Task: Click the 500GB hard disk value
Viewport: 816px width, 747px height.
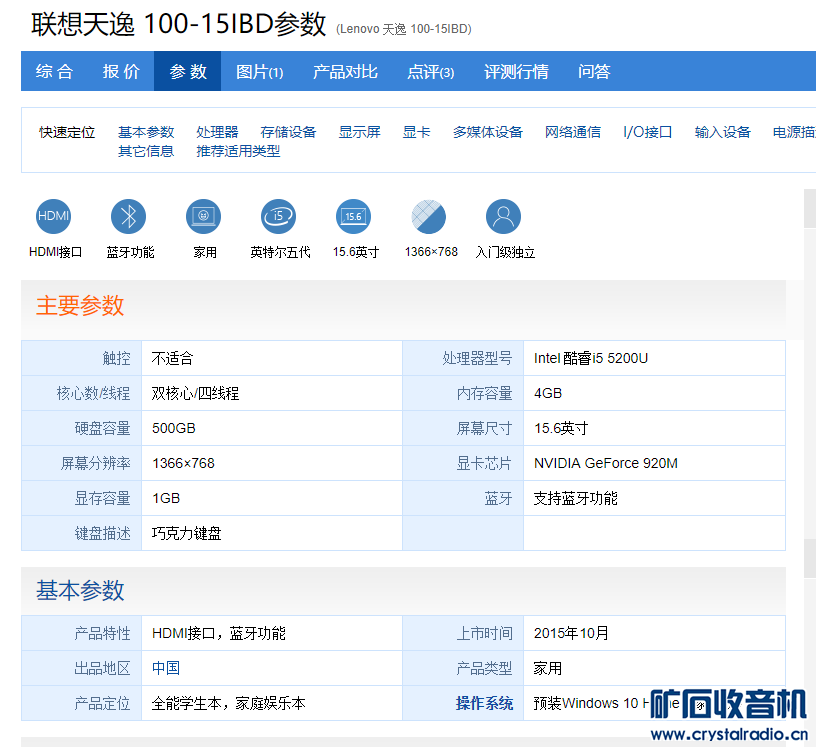Action: [173, 428]
